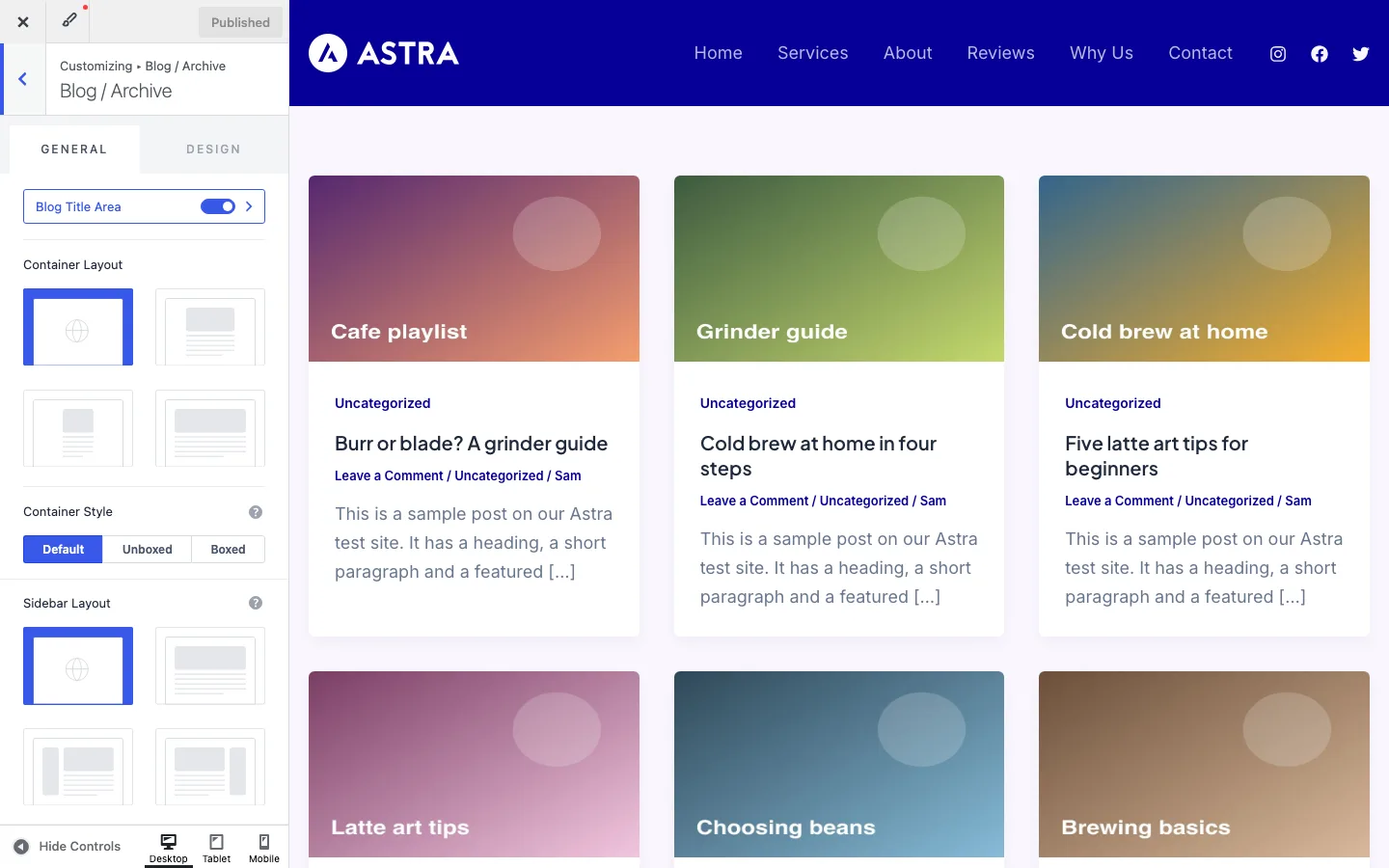Viewport: 1389px width, 868px height.
Task: Open 'Burr or blade? A grinder guide' post
Action: pyautogui.click(x=472, y=444)
